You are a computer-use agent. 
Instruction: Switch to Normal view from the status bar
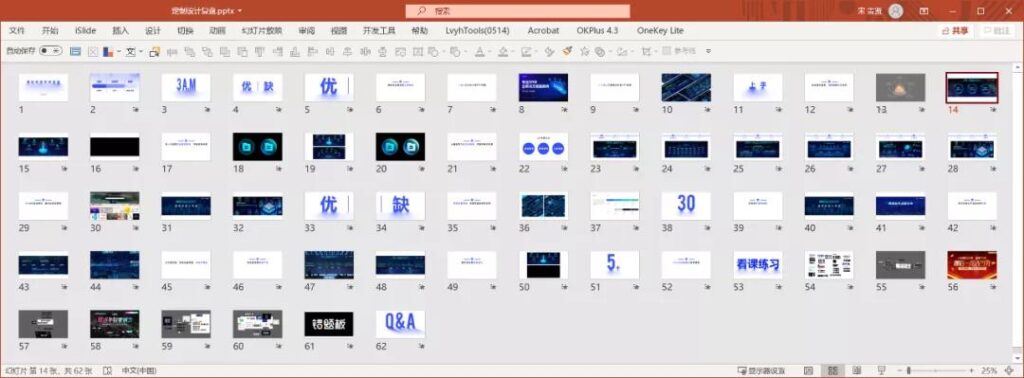pos(808,371)
